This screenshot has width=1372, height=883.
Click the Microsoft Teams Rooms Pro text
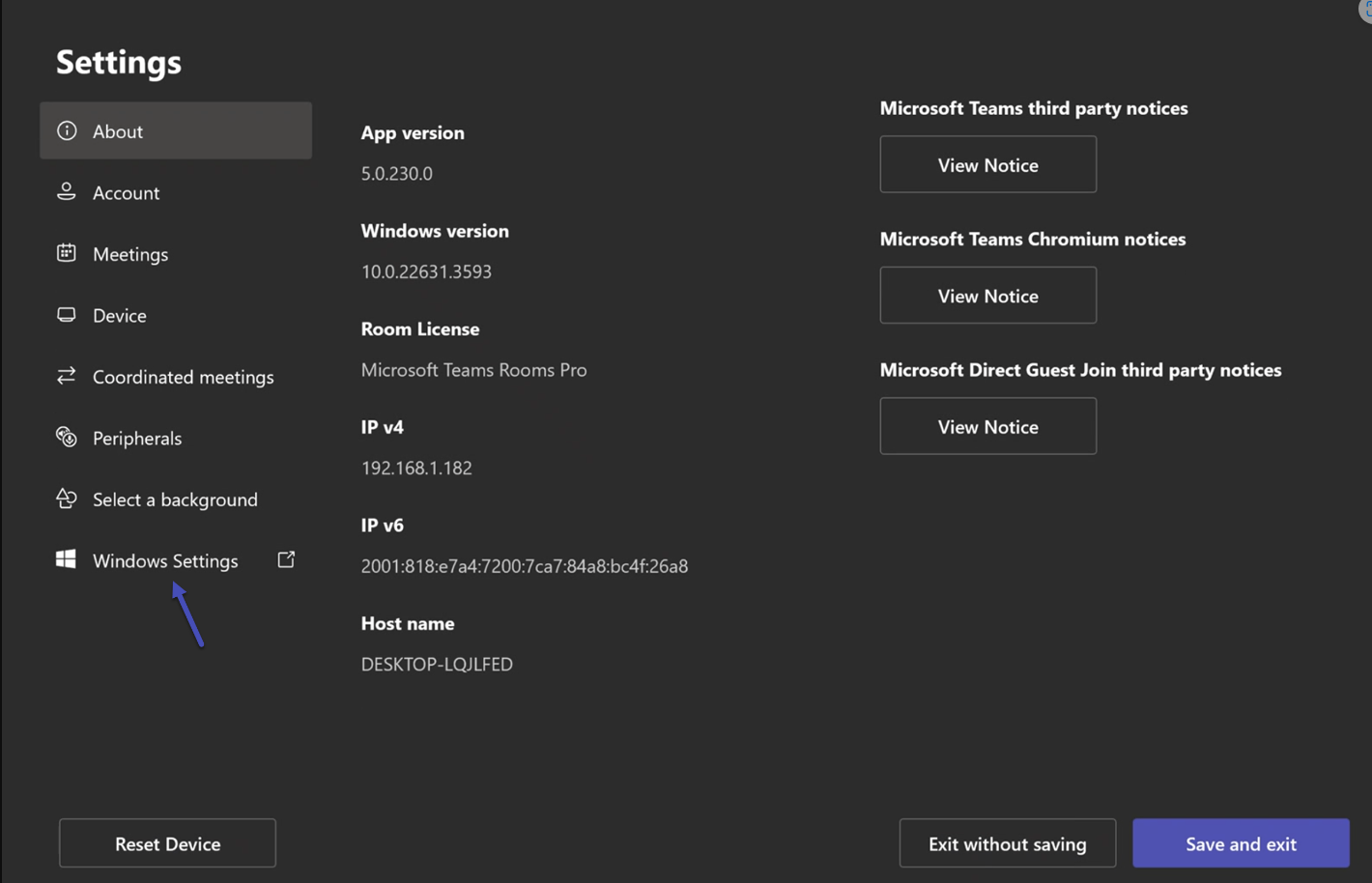[x=473, y=370]
